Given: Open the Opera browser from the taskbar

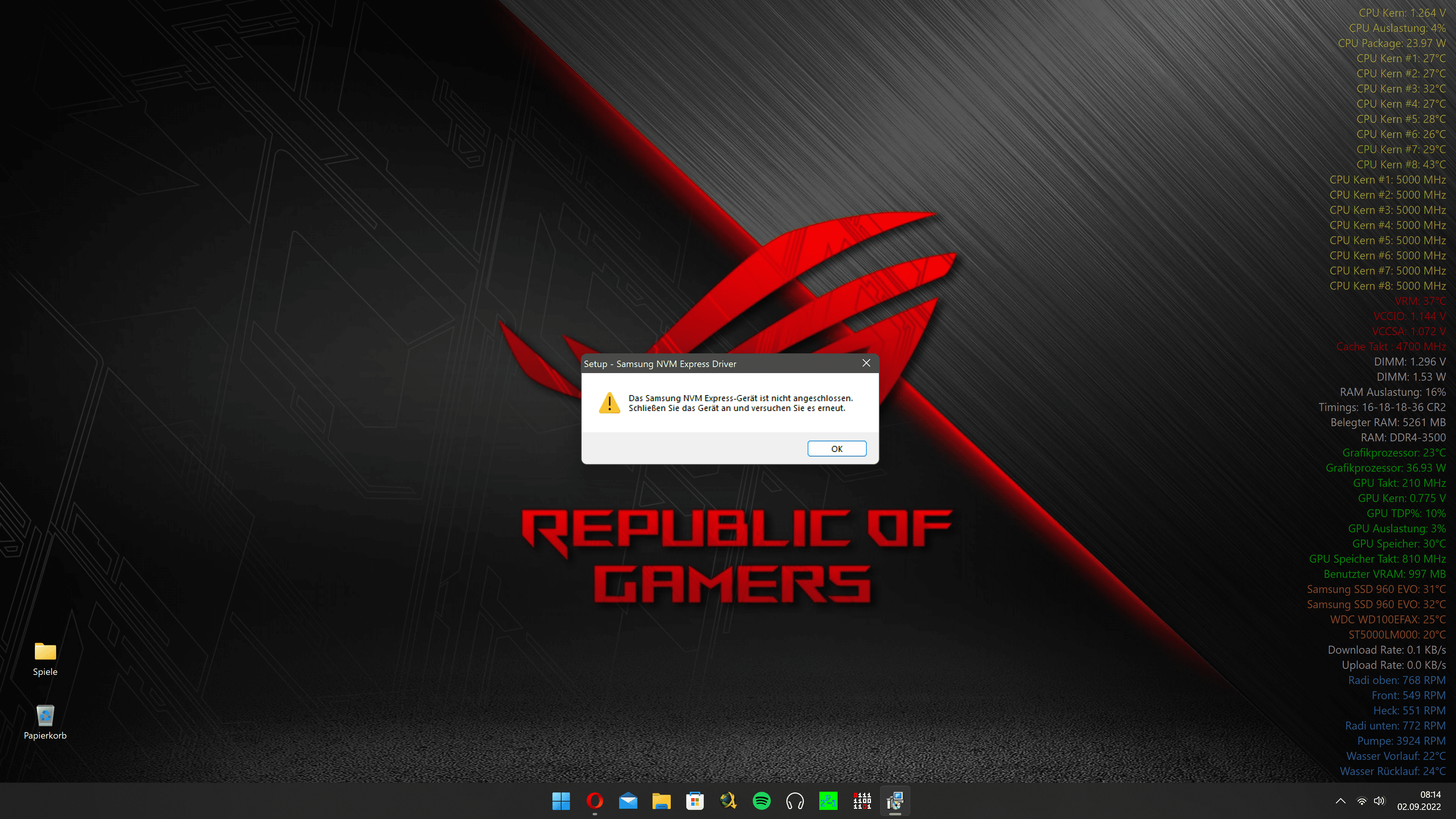Looking at the screenshot, I should coord(595,800).
